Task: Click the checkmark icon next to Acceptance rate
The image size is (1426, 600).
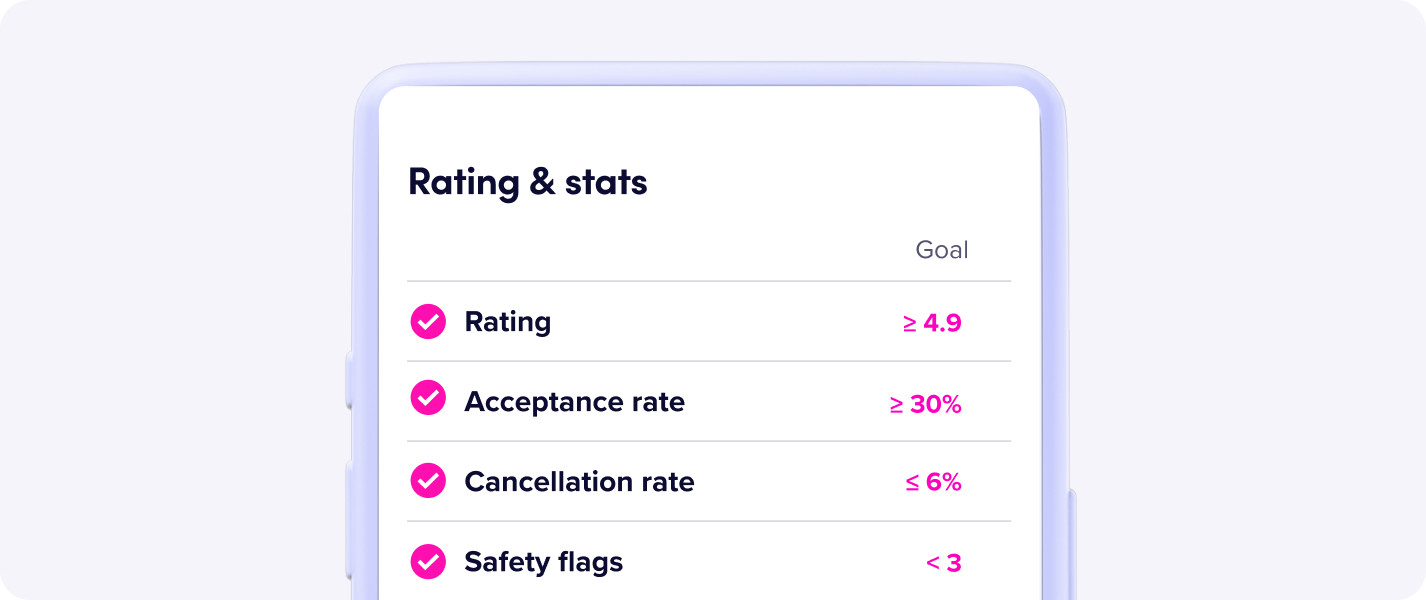Action: coord(428,399)
